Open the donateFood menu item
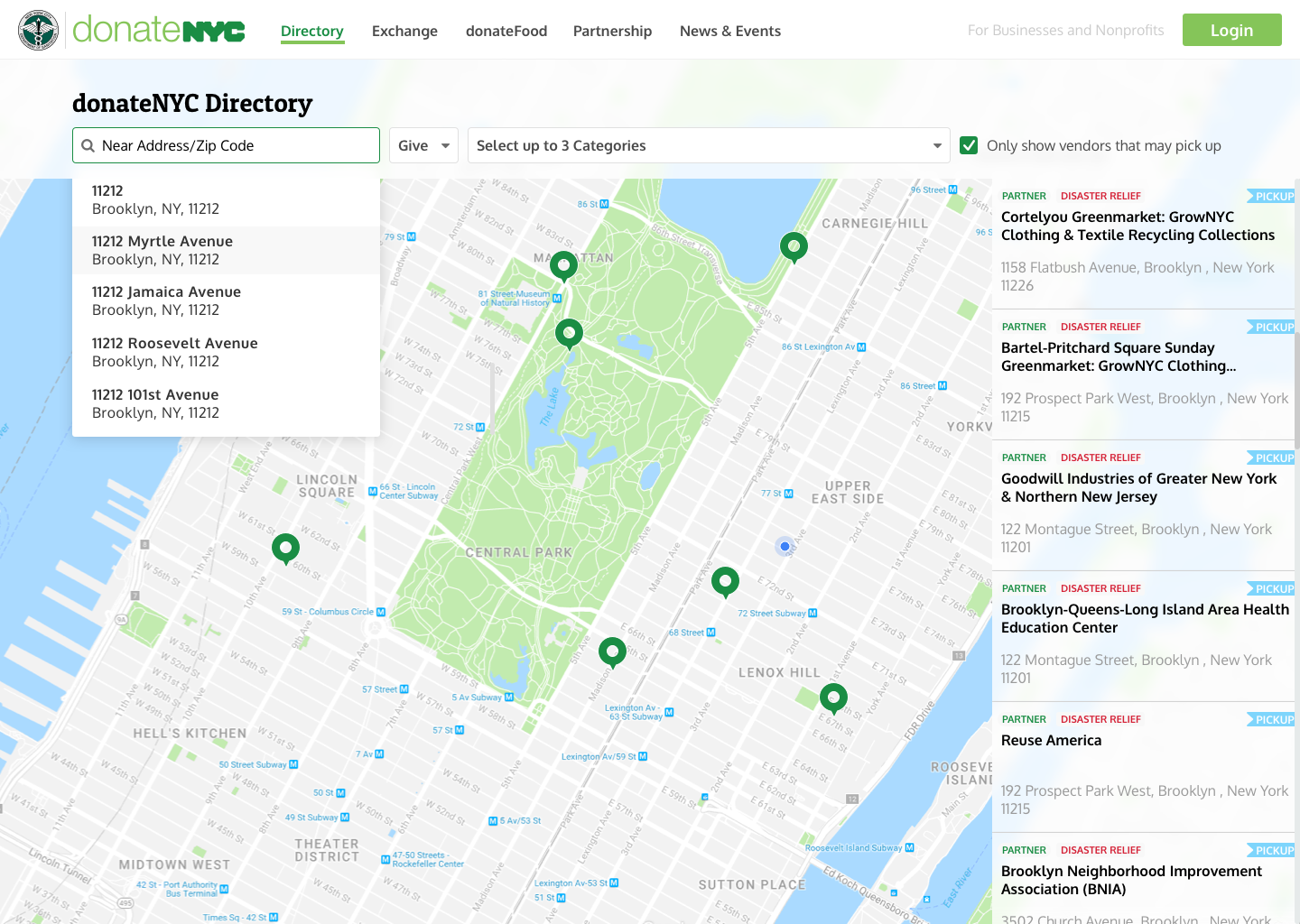The height and width of the screenshot is (924, 1300). coord(506,31)
